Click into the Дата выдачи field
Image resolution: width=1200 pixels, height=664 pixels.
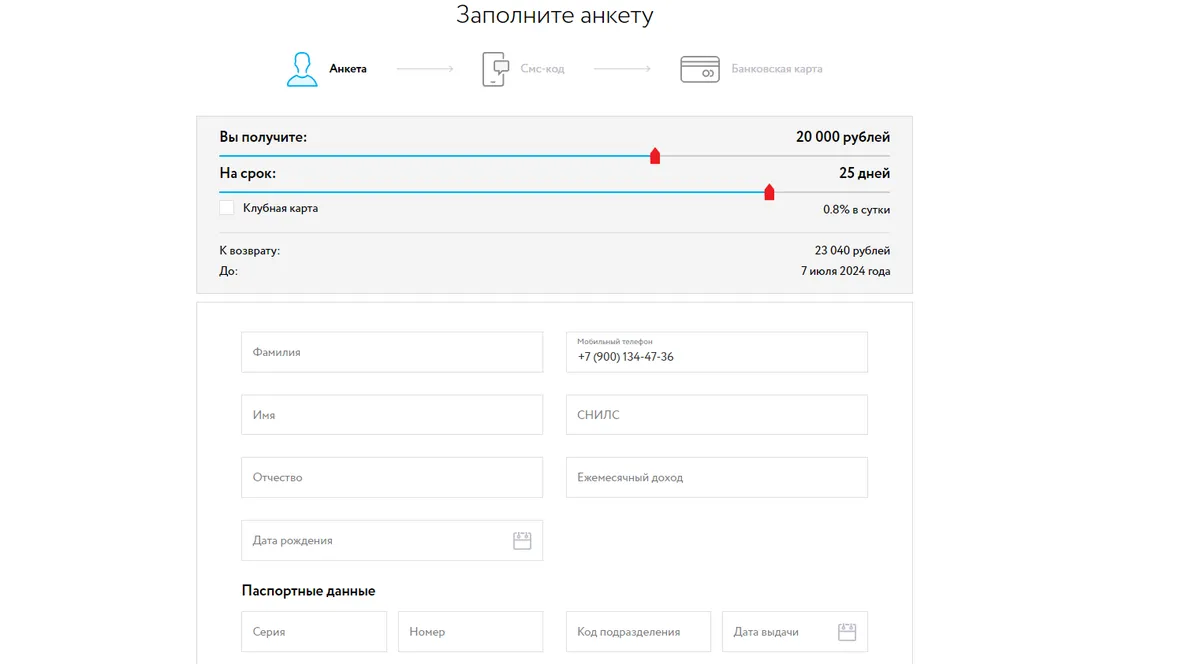795,632
